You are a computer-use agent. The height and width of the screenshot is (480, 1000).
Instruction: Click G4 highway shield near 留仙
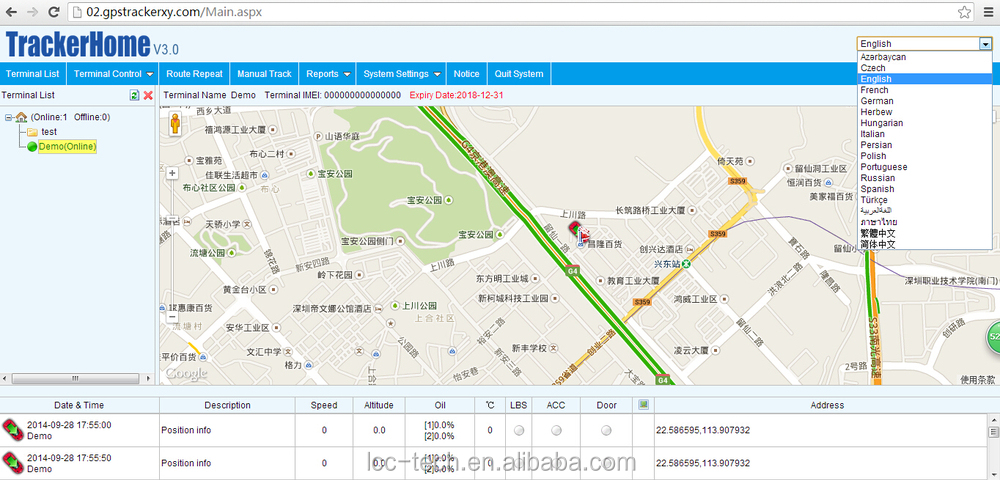(571, 272)
